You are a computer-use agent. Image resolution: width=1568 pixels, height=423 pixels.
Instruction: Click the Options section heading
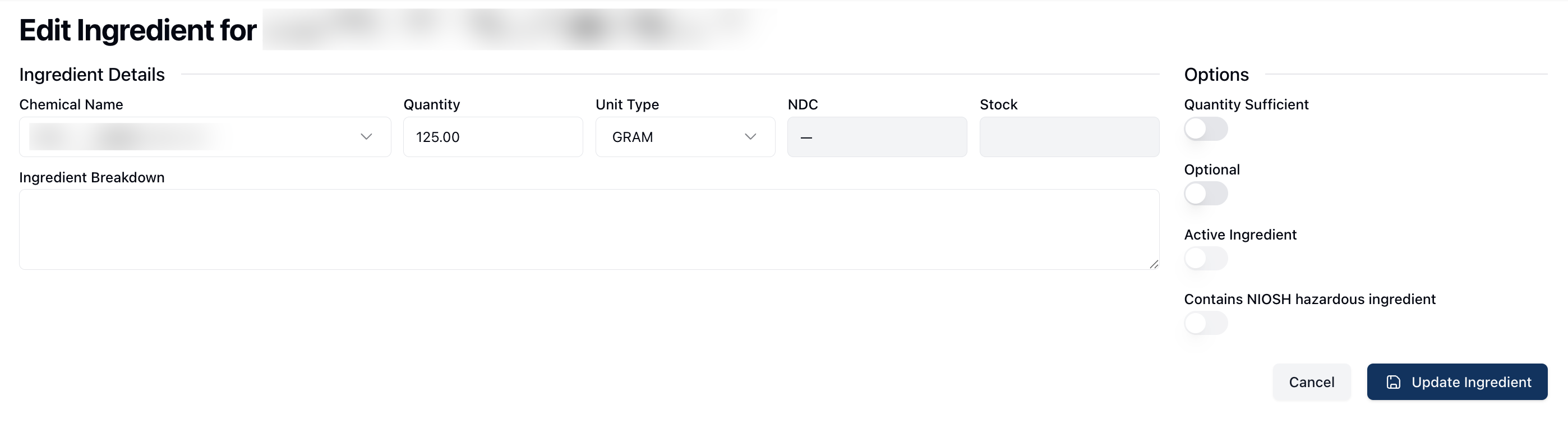pos(1216,75)
